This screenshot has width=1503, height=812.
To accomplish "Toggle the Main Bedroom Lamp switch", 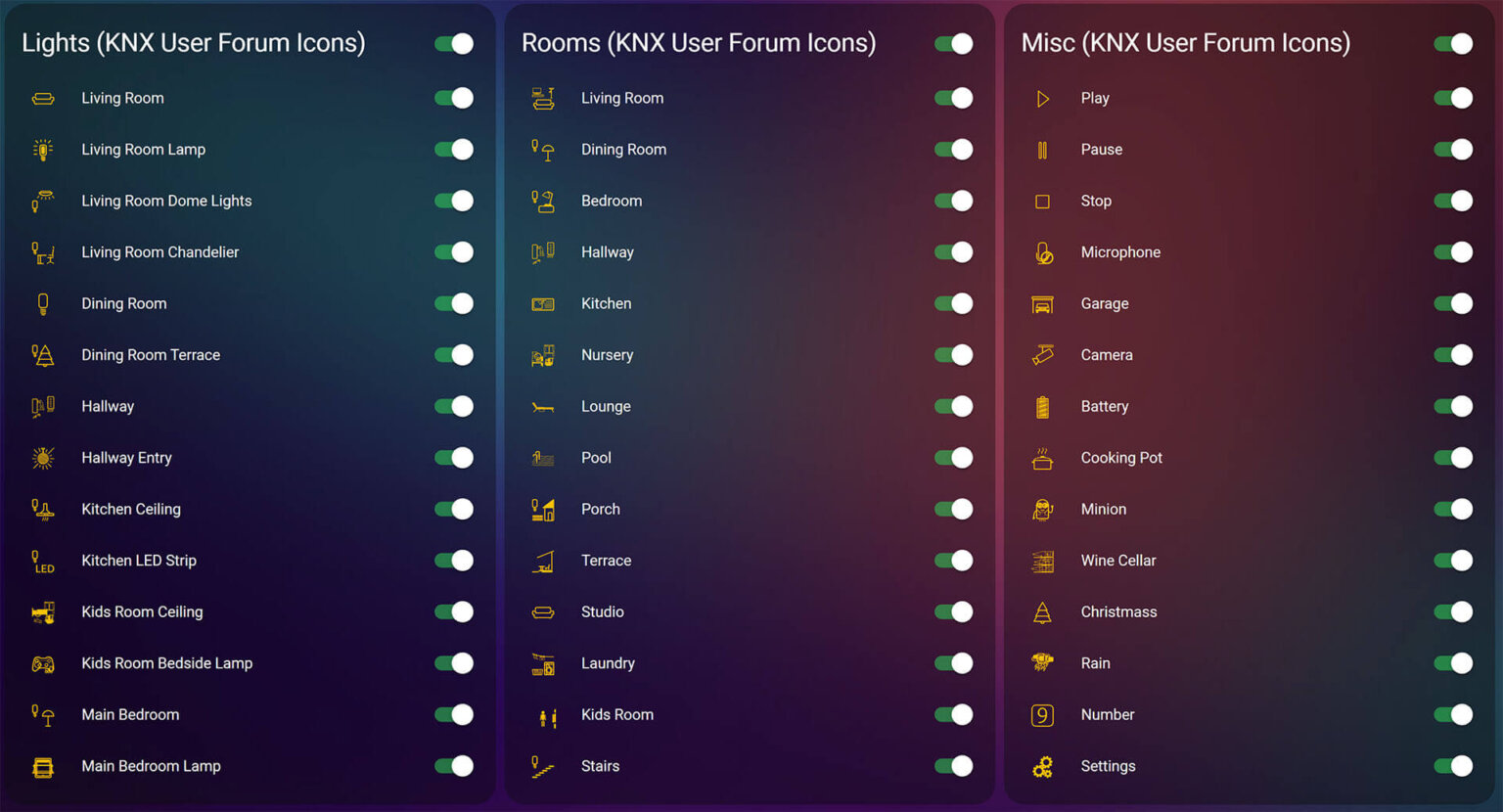I will 453,766.
